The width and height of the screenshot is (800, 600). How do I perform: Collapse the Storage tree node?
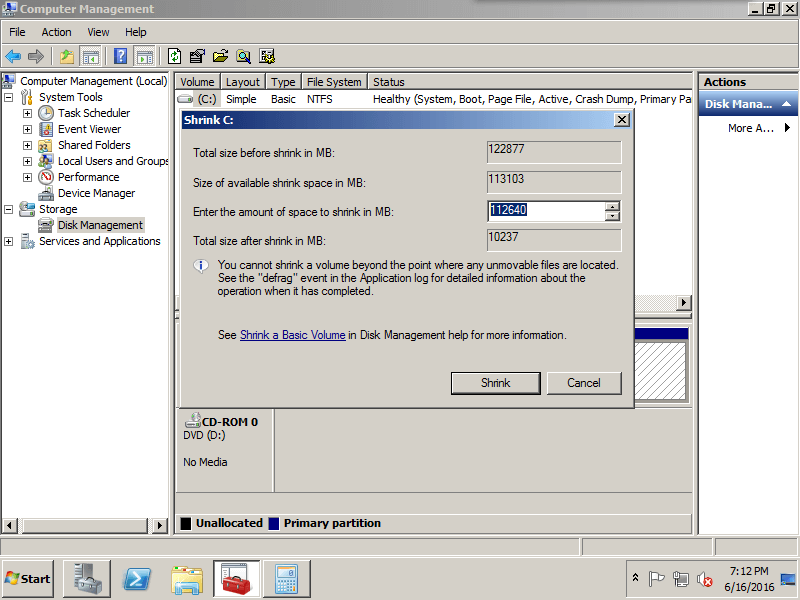9,209
